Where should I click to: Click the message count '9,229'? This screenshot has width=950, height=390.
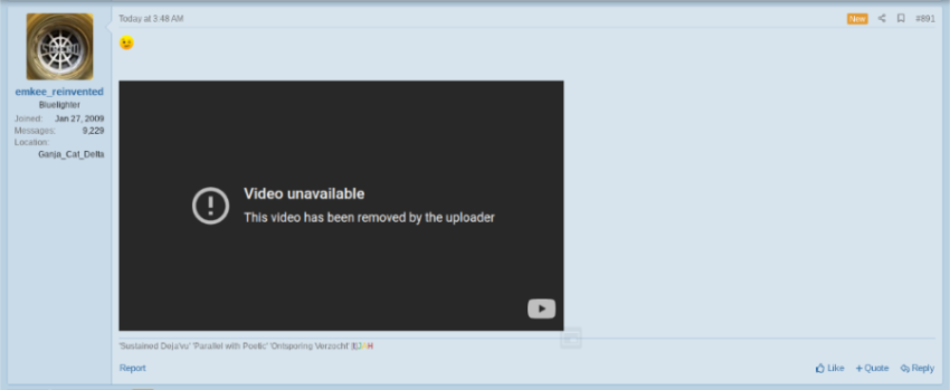coord(93,130)
